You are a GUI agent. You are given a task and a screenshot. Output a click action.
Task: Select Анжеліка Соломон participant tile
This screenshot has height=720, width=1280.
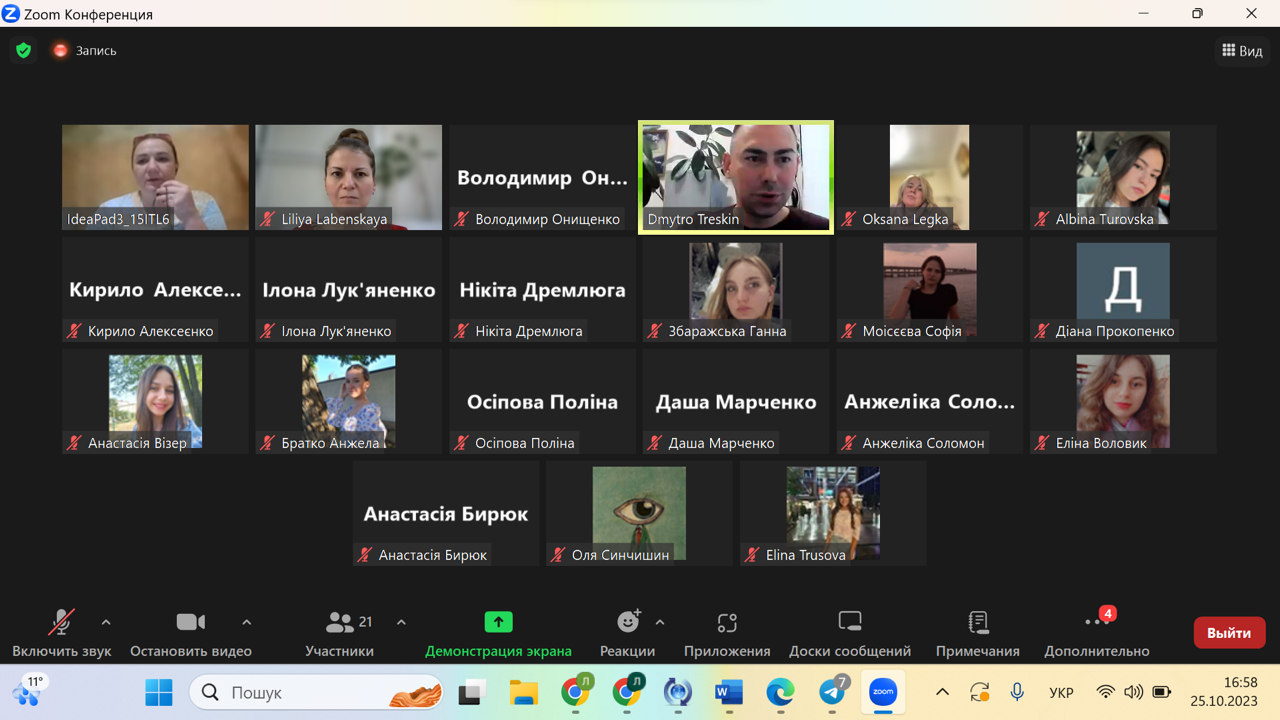[930, 401]
